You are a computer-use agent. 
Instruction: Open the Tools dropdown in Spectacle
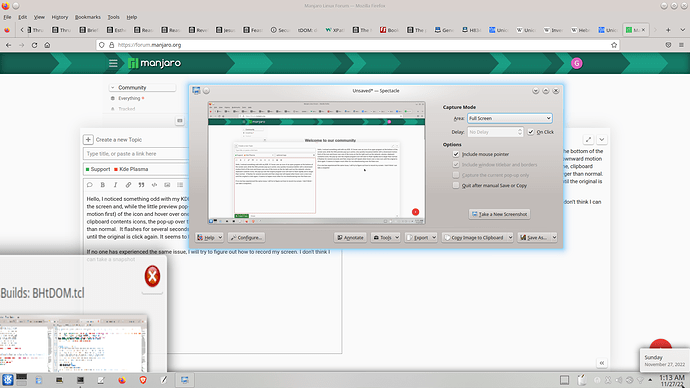pos(385,238)
